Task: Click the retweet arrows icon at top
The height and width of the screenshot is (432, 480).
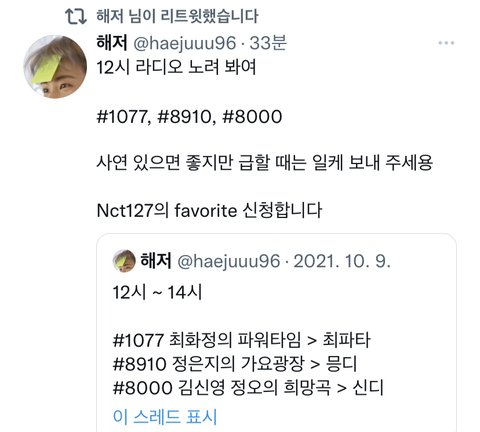Action: (x=76, y=16)
